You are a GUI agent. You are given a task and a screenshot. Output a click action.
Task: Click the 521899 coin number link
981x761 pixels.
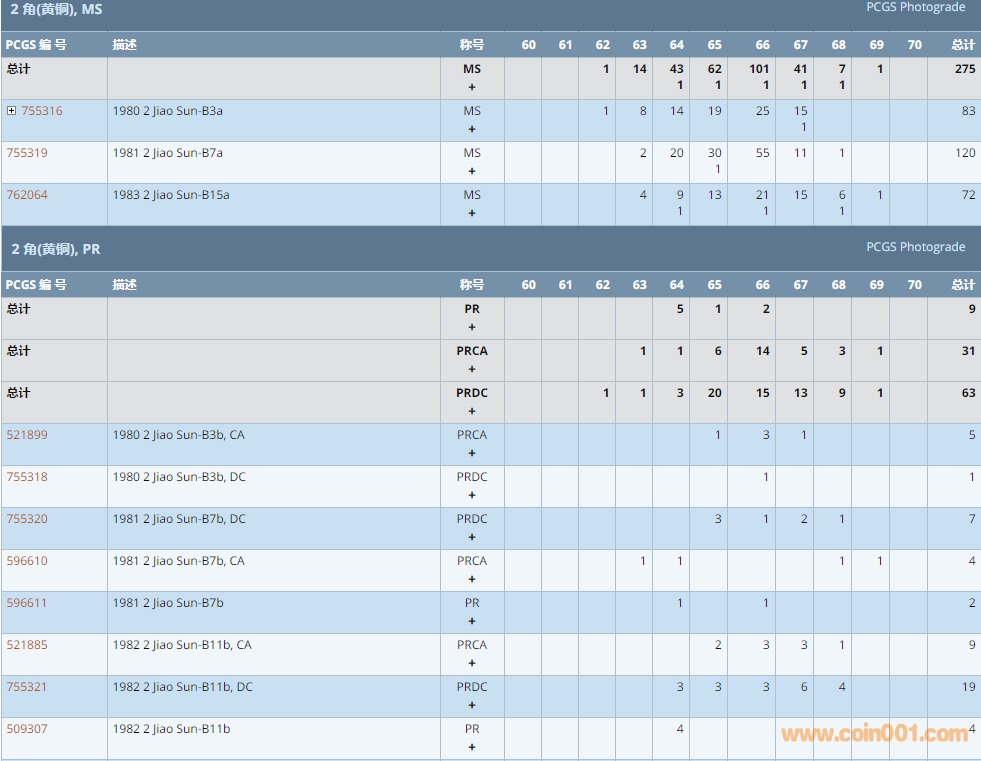click(x=27, y=435)
